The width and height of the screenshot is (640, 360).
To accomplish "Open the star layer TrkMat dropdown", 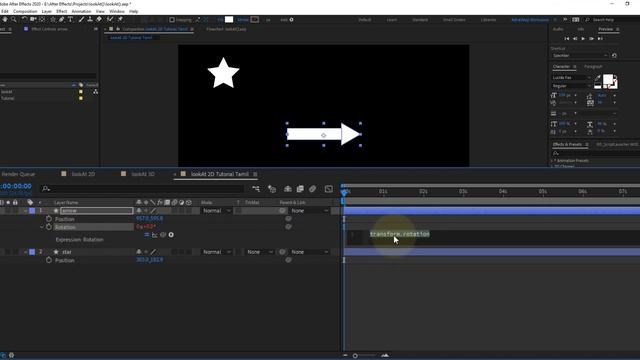I will point(260,252).
